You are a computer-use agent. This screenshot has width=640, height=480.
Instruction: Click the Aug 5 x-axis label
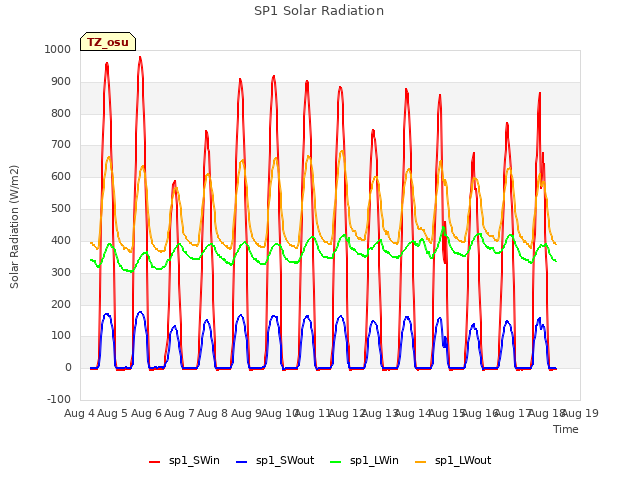click(113, 413)
